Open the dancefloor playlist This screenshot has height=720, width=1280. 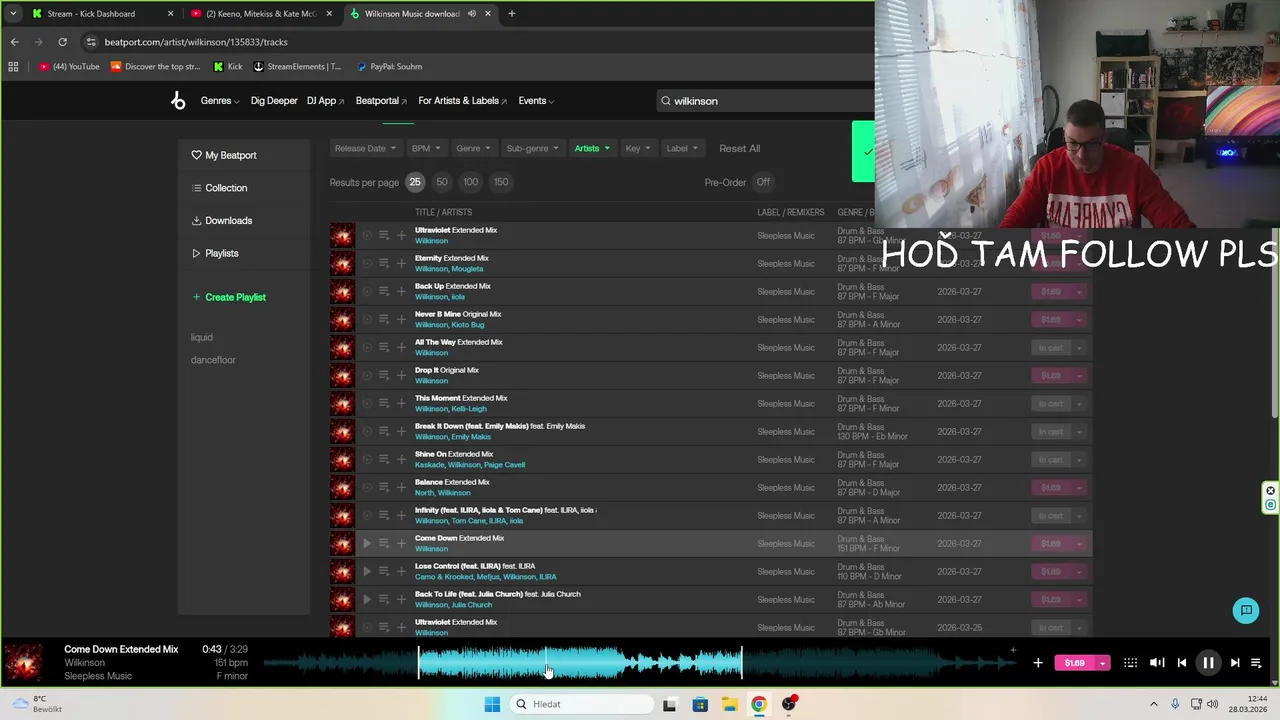[x=213, y=360]
